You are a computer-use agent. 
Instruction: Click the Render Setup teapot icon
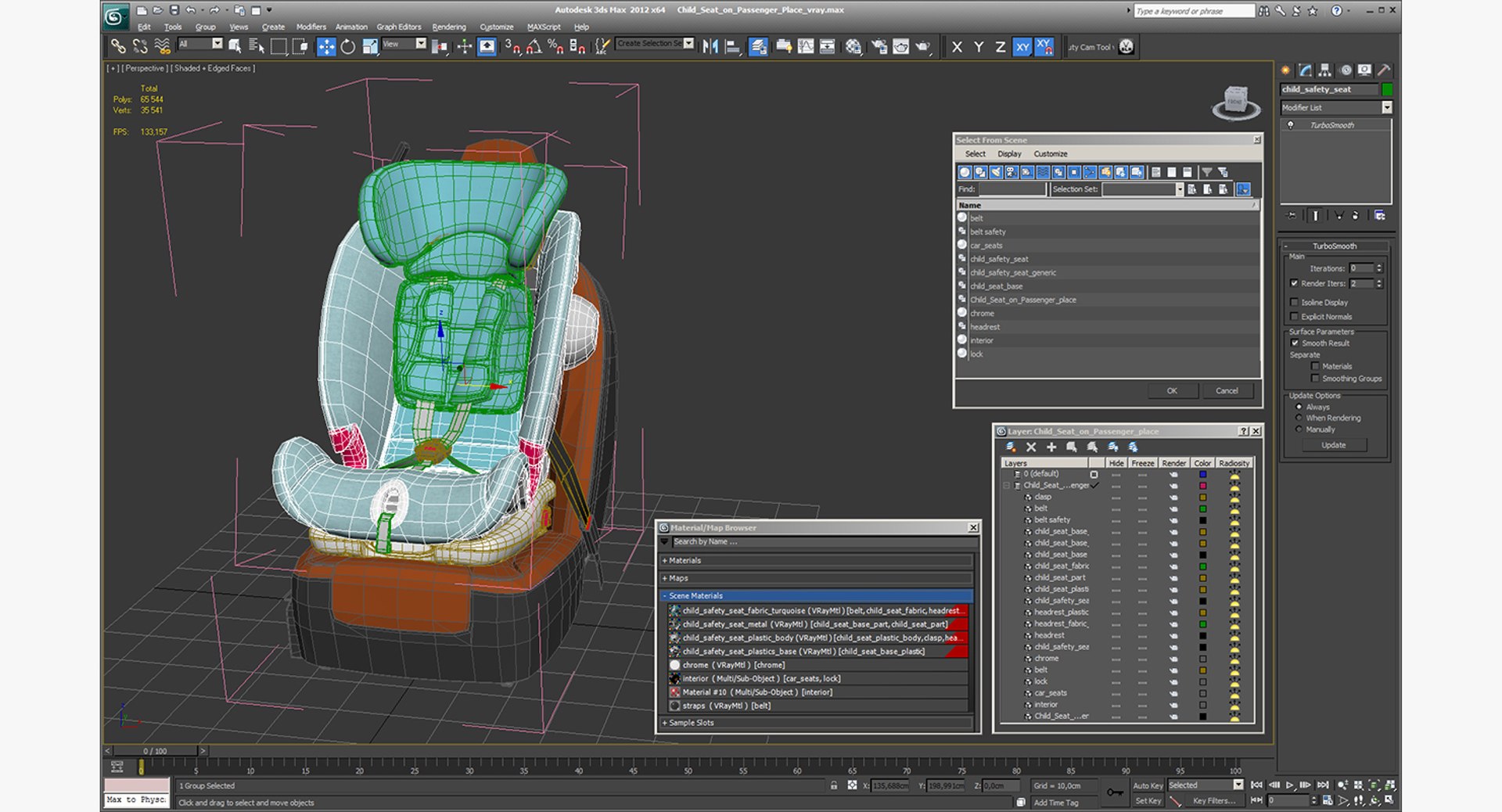click(879, 47)
